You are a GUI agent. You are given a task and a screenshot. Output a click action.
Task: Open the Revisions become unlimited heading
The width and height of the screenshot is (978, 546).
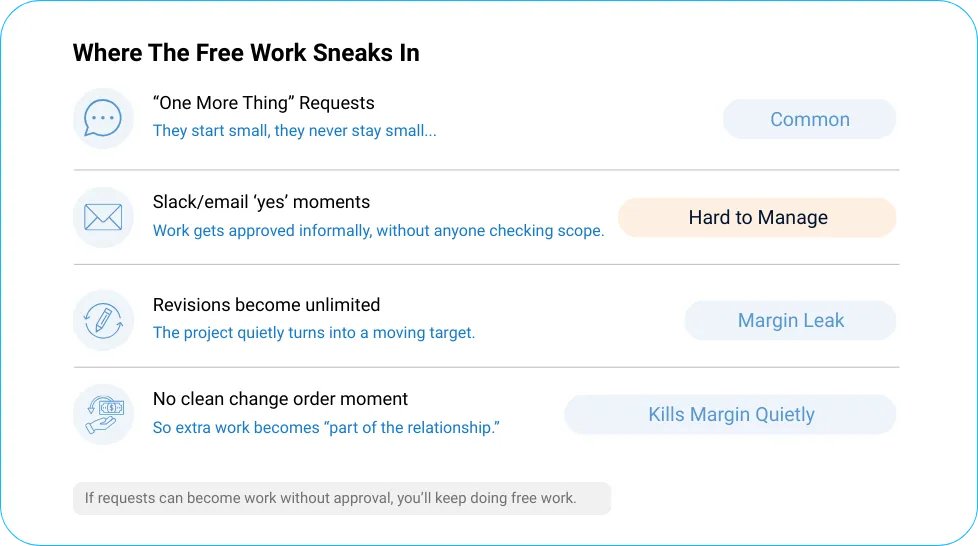[266, 305]
